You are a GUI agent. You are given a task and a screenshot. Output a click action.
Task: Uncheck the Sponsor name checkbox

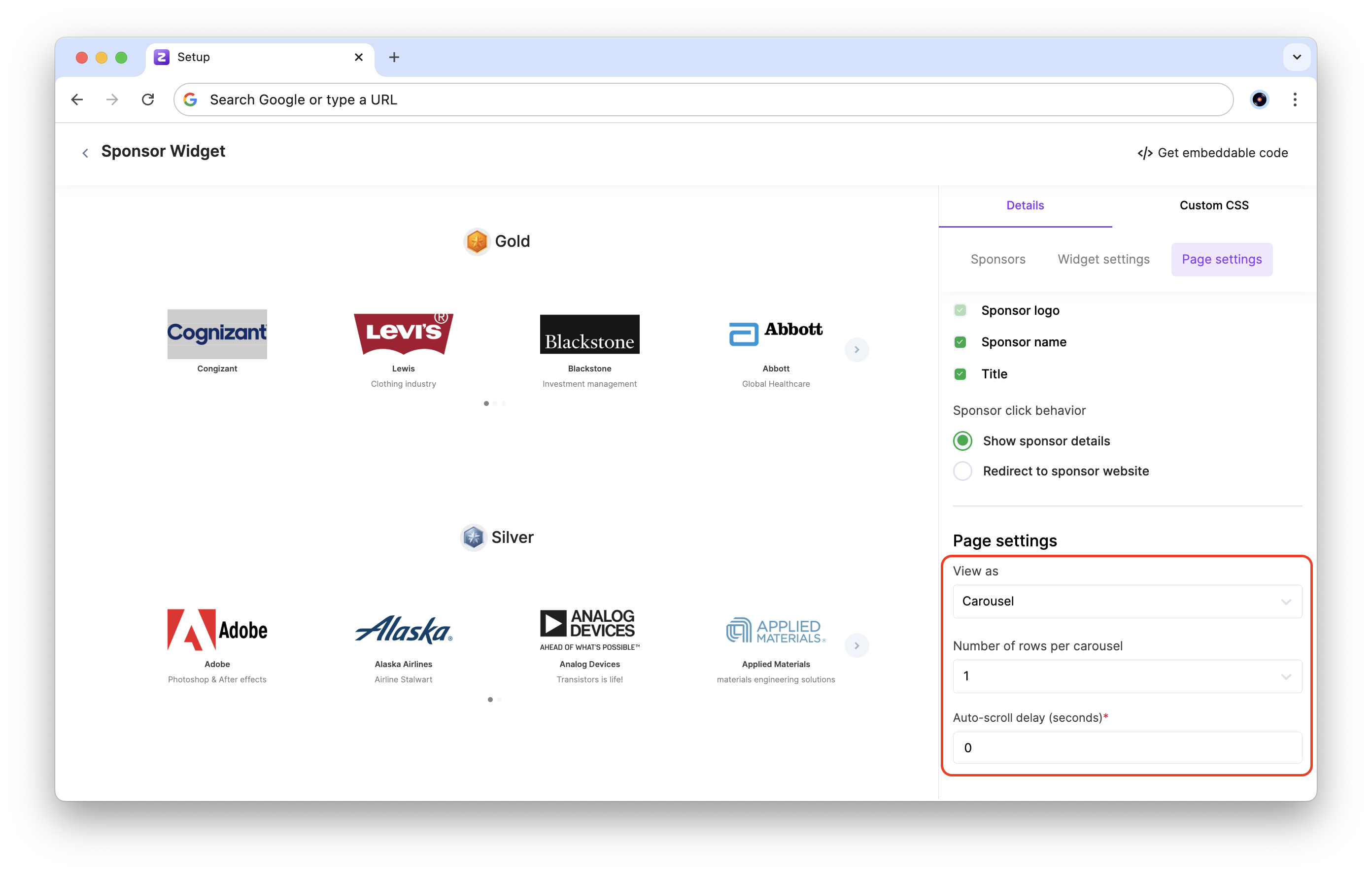coord(960,342)
